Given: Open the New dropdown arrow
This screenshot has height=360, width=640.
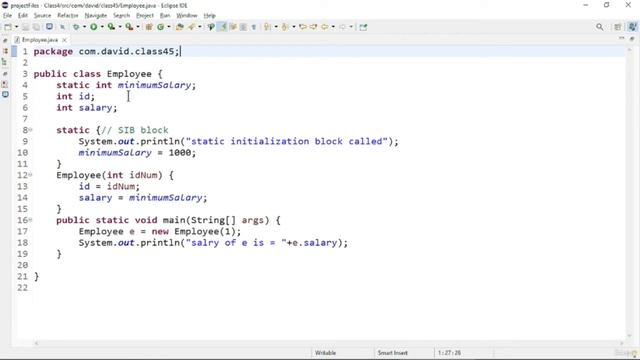Looking at the screenshot, I should coord(17,27).
